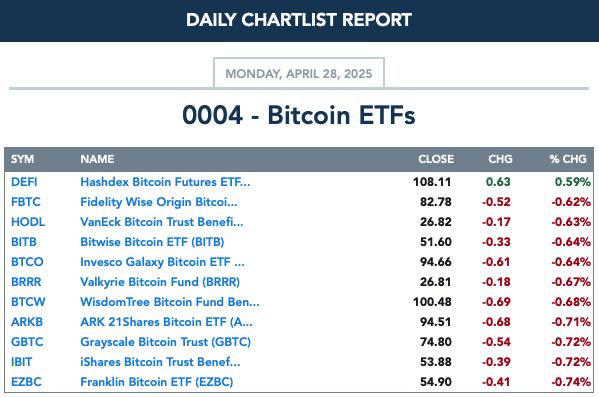Select the HODL symbol

coord(28,222)
